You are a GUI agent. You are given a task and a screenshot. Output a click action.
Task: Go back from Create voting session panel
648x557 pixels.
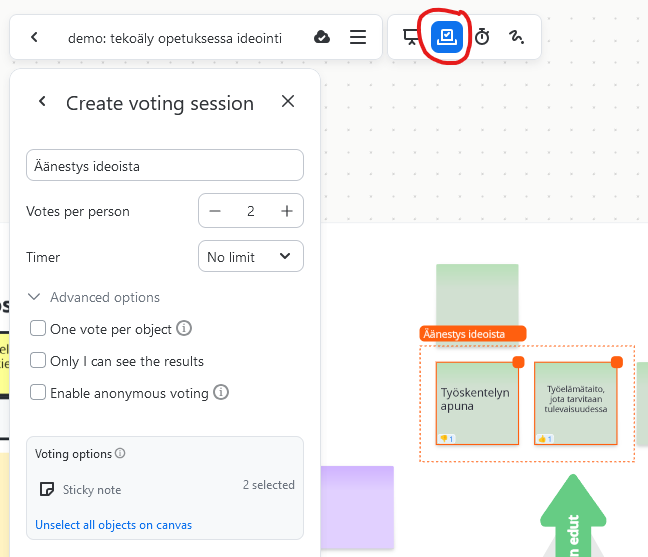click(42, 102)
